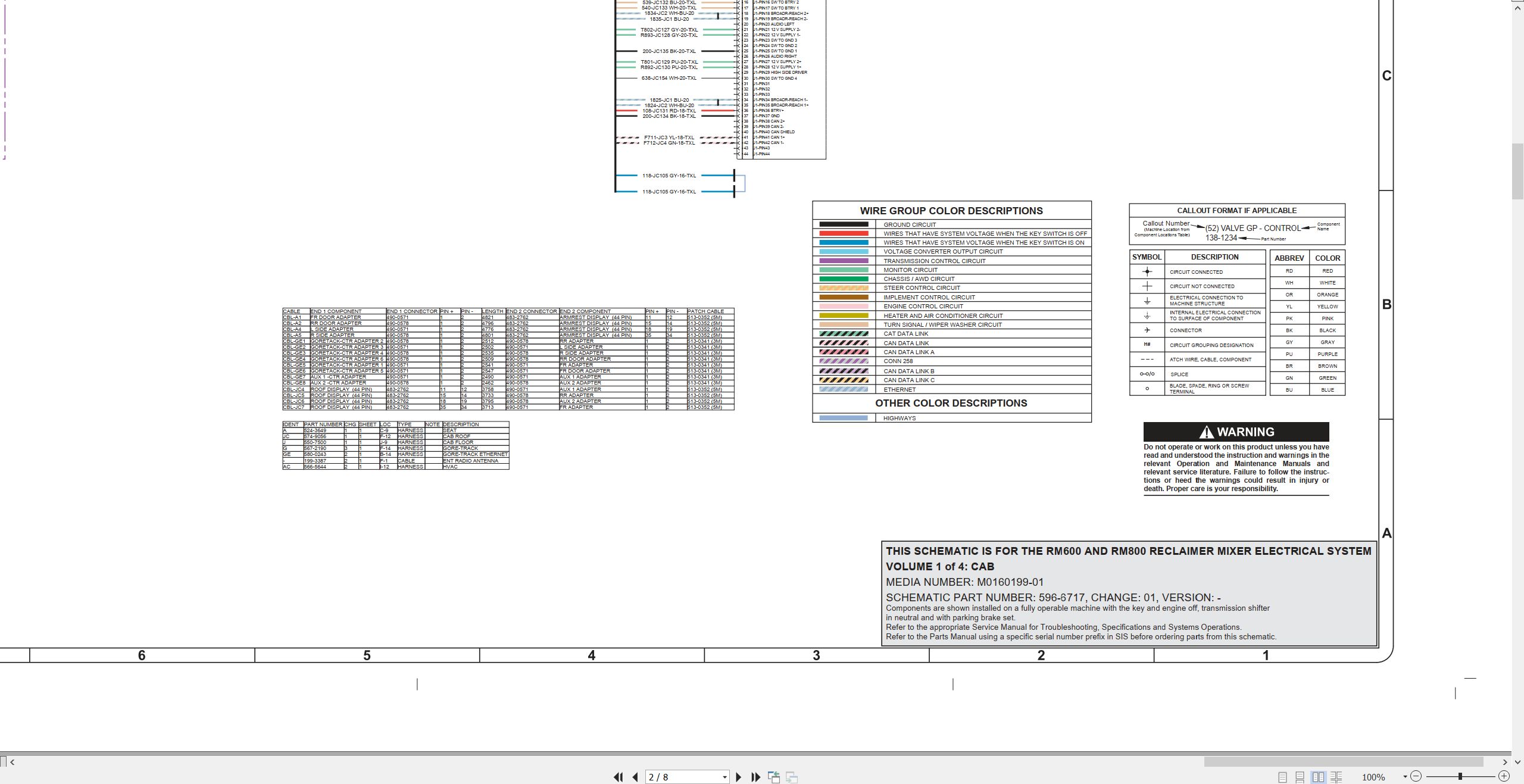
Task: Click the grayed-out next view icon
Action: [x=792, y=777]
